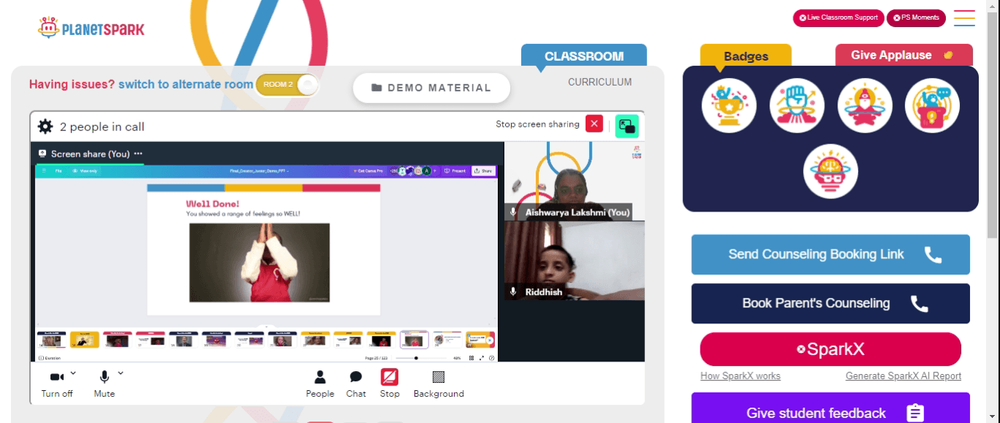Open the People panel icon
The image size is (1000, 423).
(320, 377)
